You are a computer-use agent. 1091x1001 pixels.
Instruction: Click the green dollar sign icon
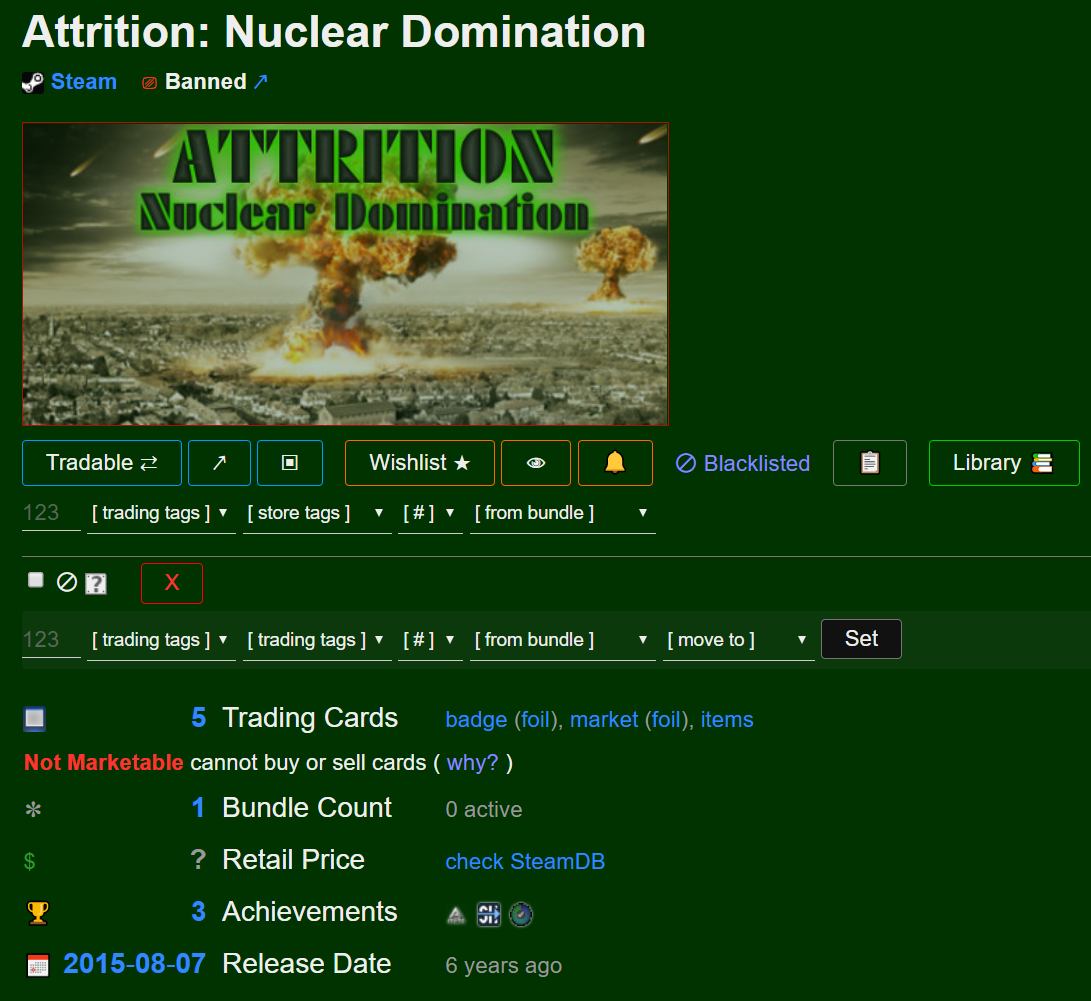point(29,861)
